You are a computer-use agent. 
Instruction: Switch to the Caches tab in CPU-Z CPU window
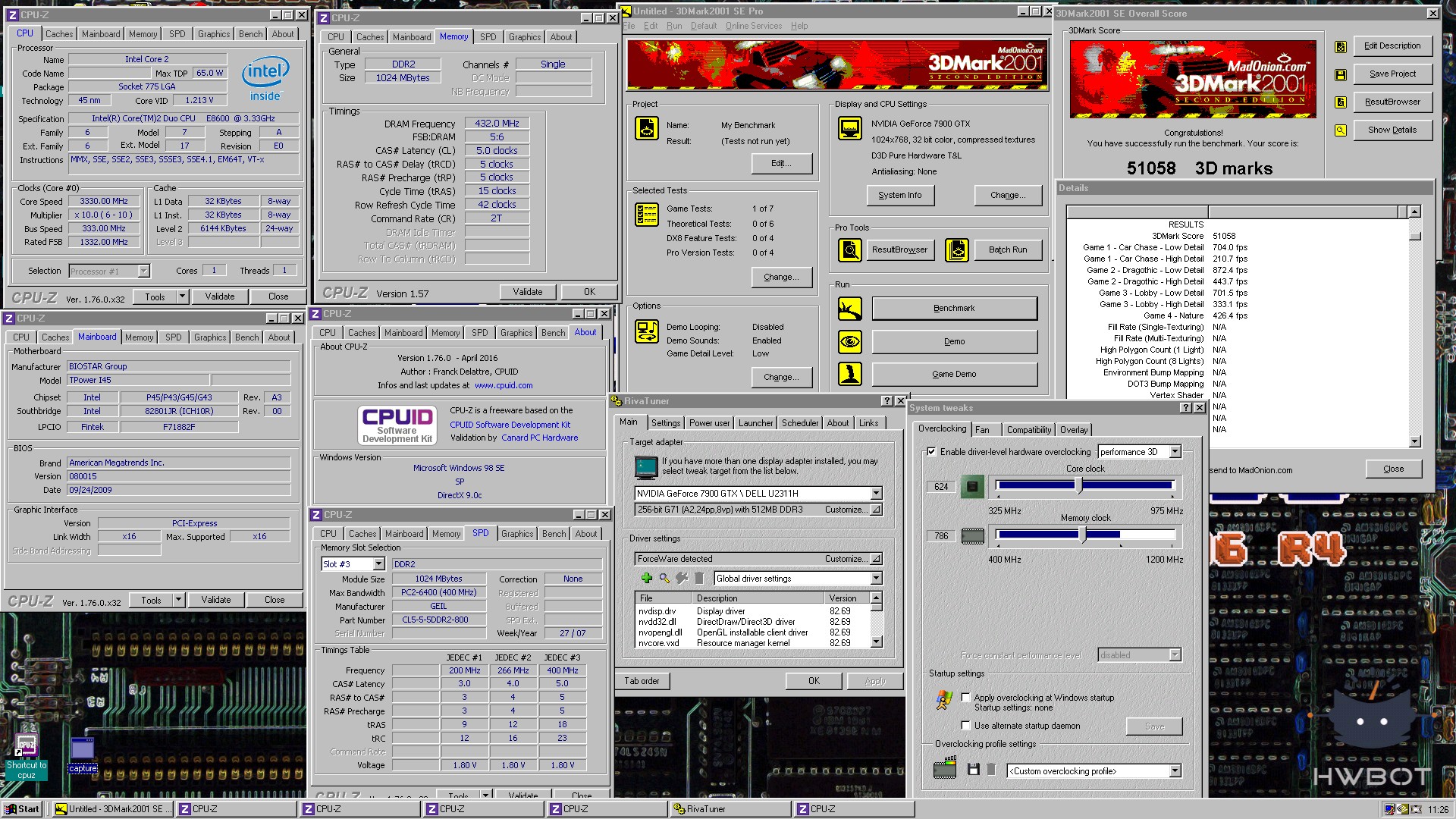click(x=59, y=34)
